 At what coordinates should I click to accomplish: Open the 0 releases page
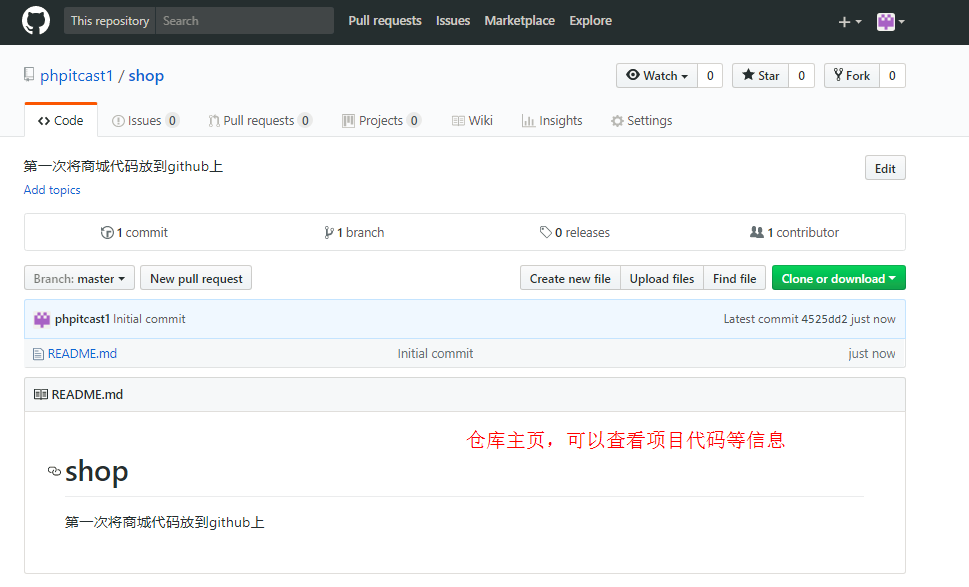click(x=575, y=232)
